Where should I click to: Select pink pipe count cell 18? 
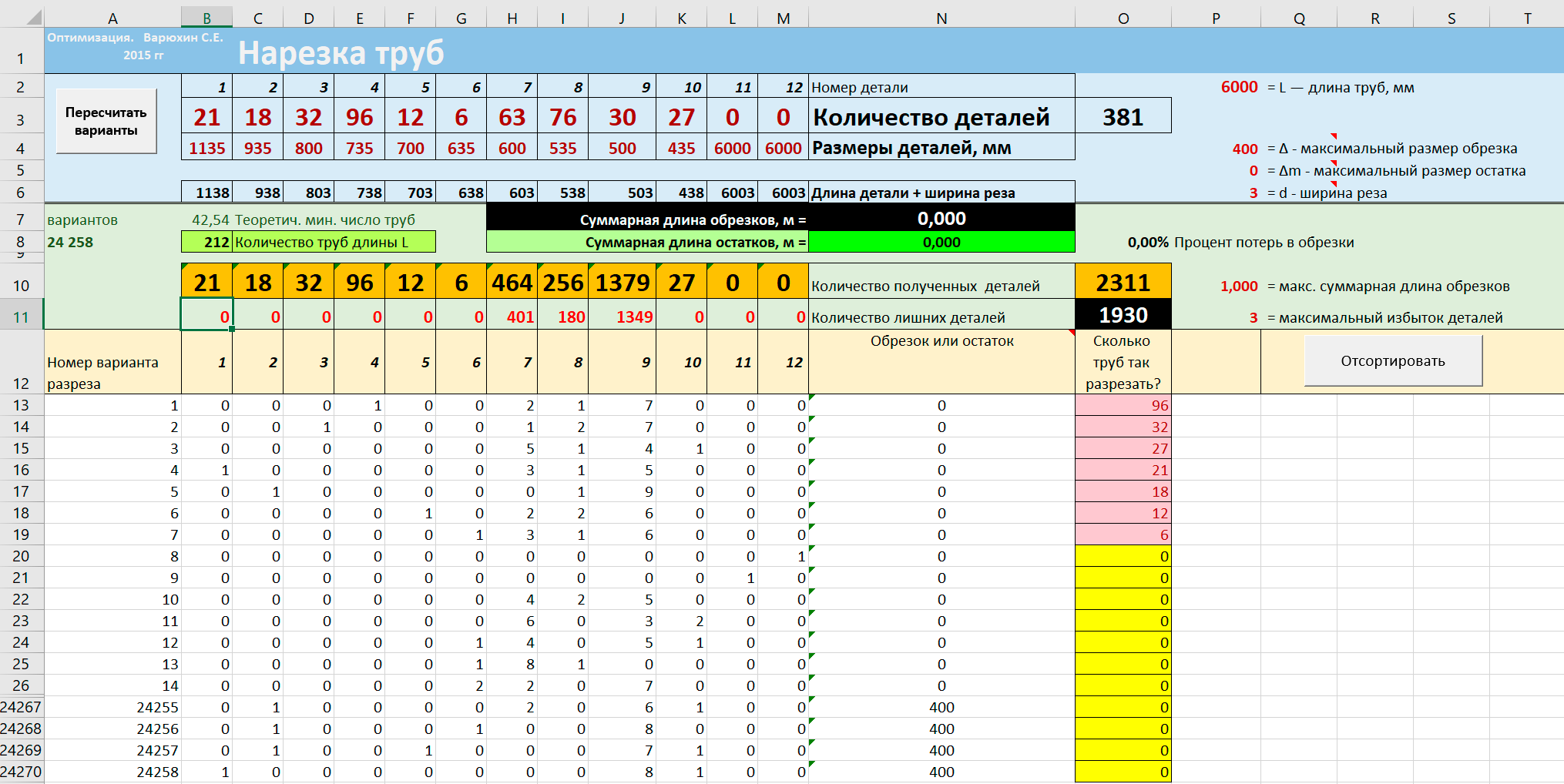(x=1123, y=491)
